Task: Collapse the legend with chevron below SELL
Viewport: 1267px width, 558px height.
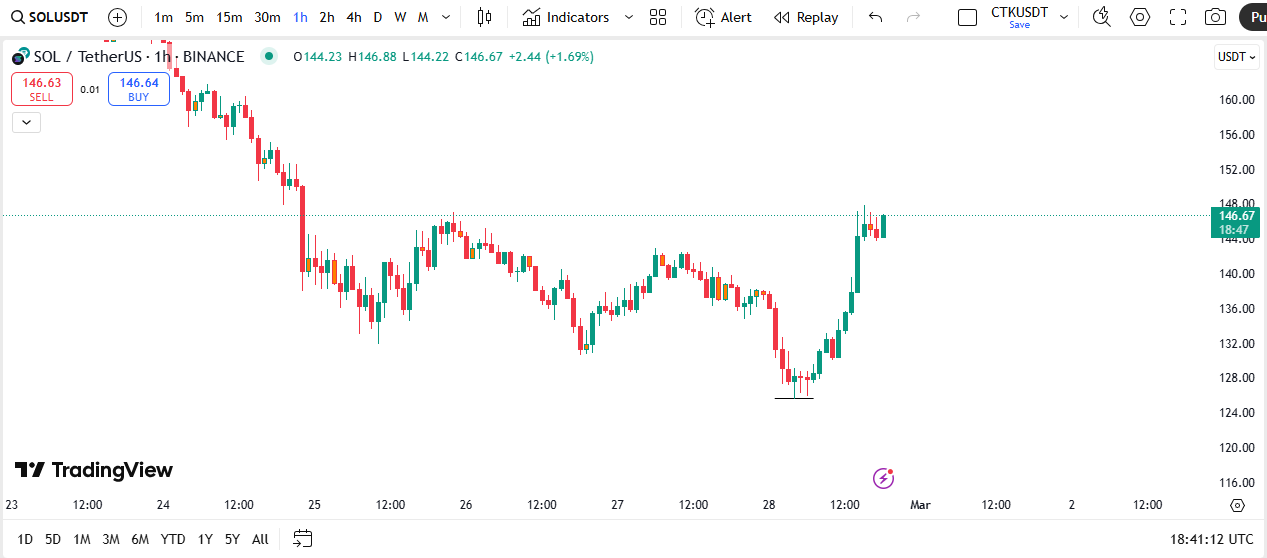Action: (x=26, y=122)
